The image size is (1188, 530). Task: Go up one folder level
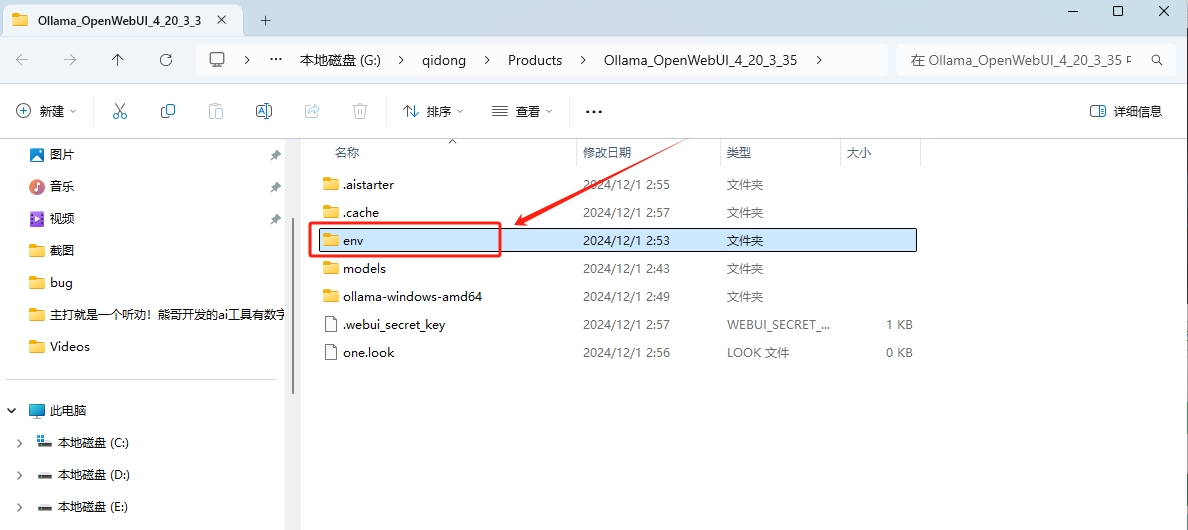[x=117, y=60]
